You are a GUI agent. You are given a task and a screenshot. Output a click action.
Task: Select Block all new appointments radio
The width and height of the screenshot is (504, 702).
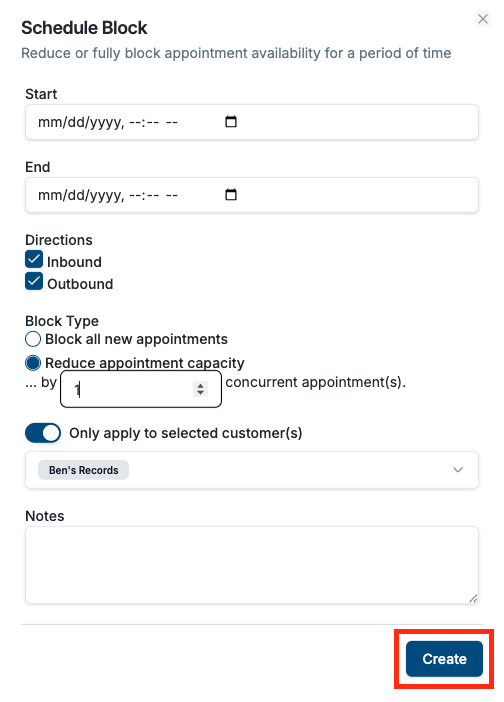point(33,339)
